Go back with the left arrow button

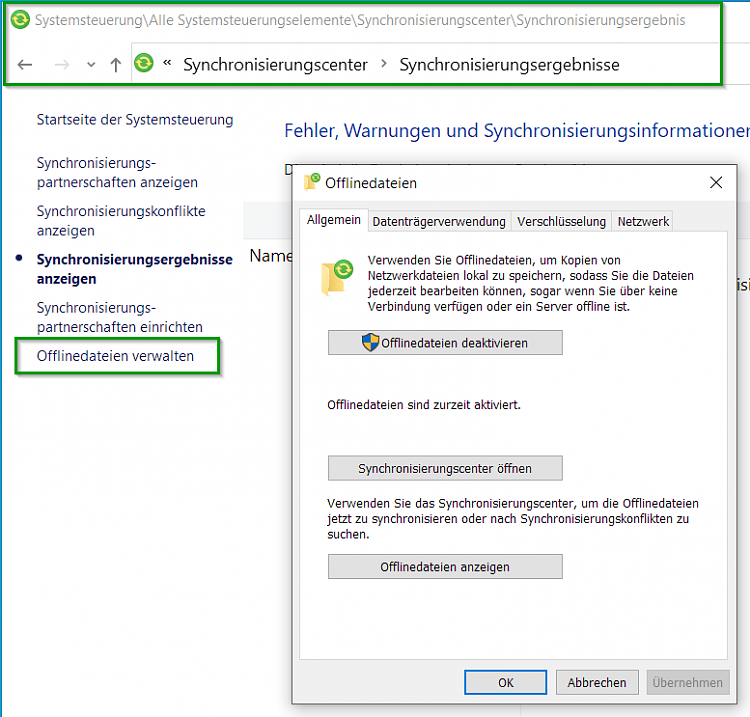(x=25, y=64)
